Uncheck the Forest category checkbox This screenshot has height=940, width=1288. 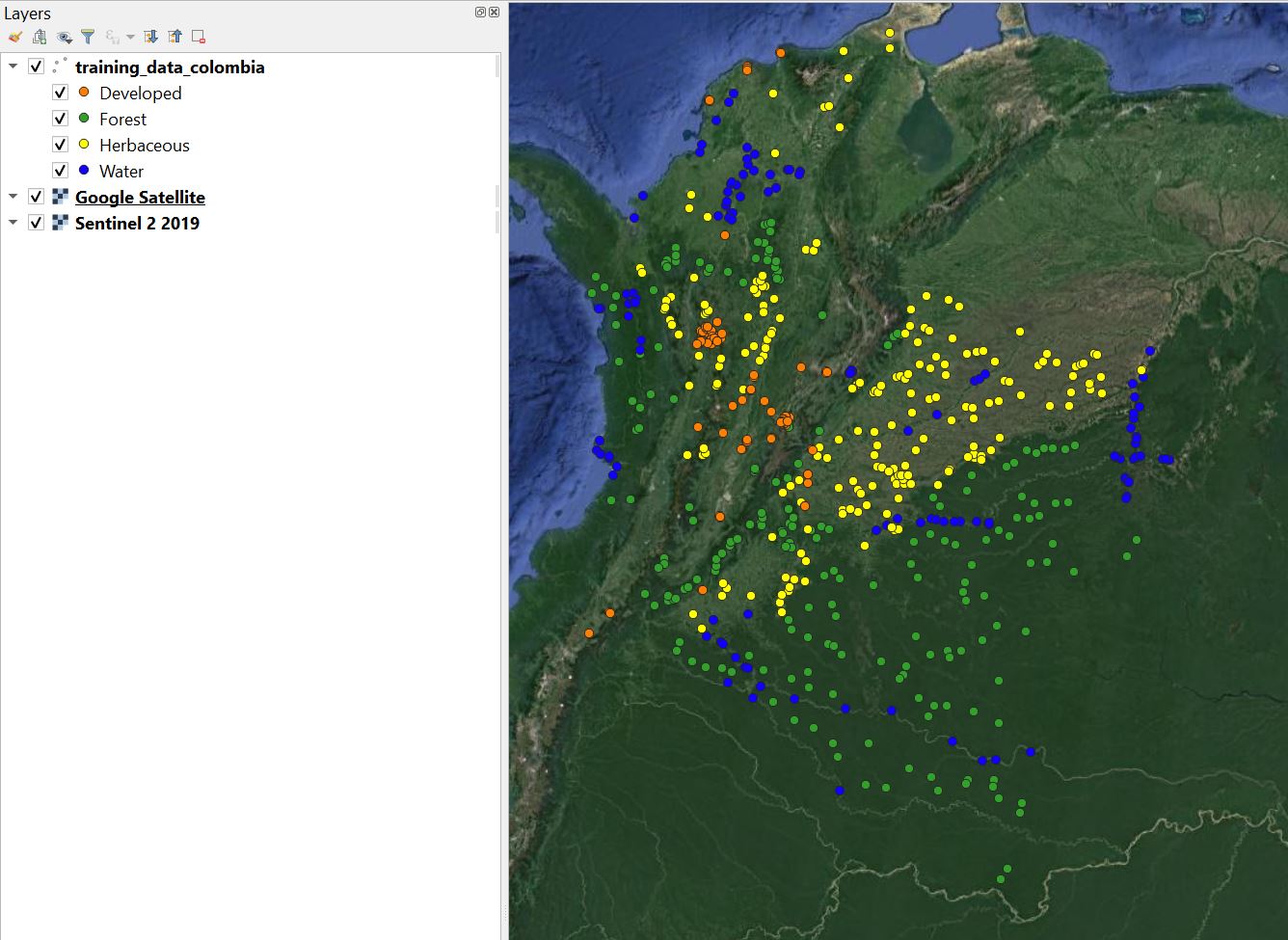coord(60,119)
